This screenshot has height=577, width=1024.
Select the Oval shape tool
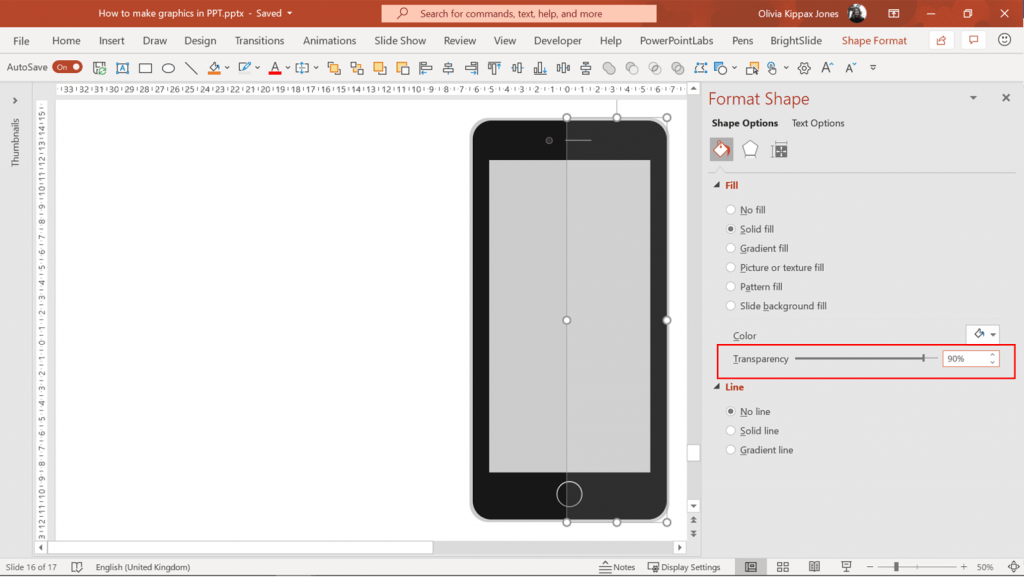(168, 68)
